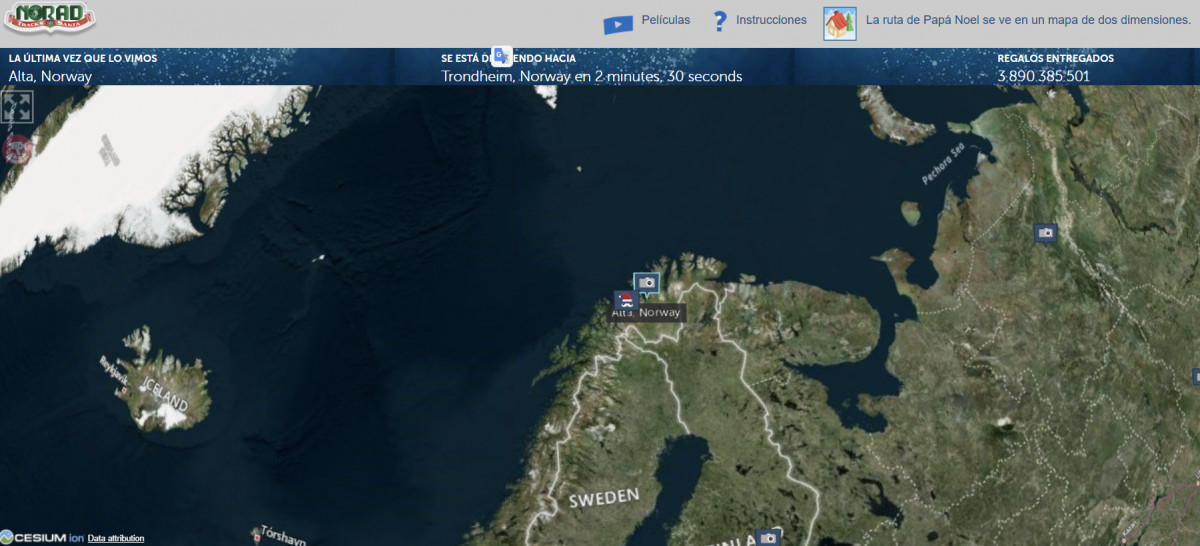
Task: Click the Cesium ion logo
Action: [42, 538]
